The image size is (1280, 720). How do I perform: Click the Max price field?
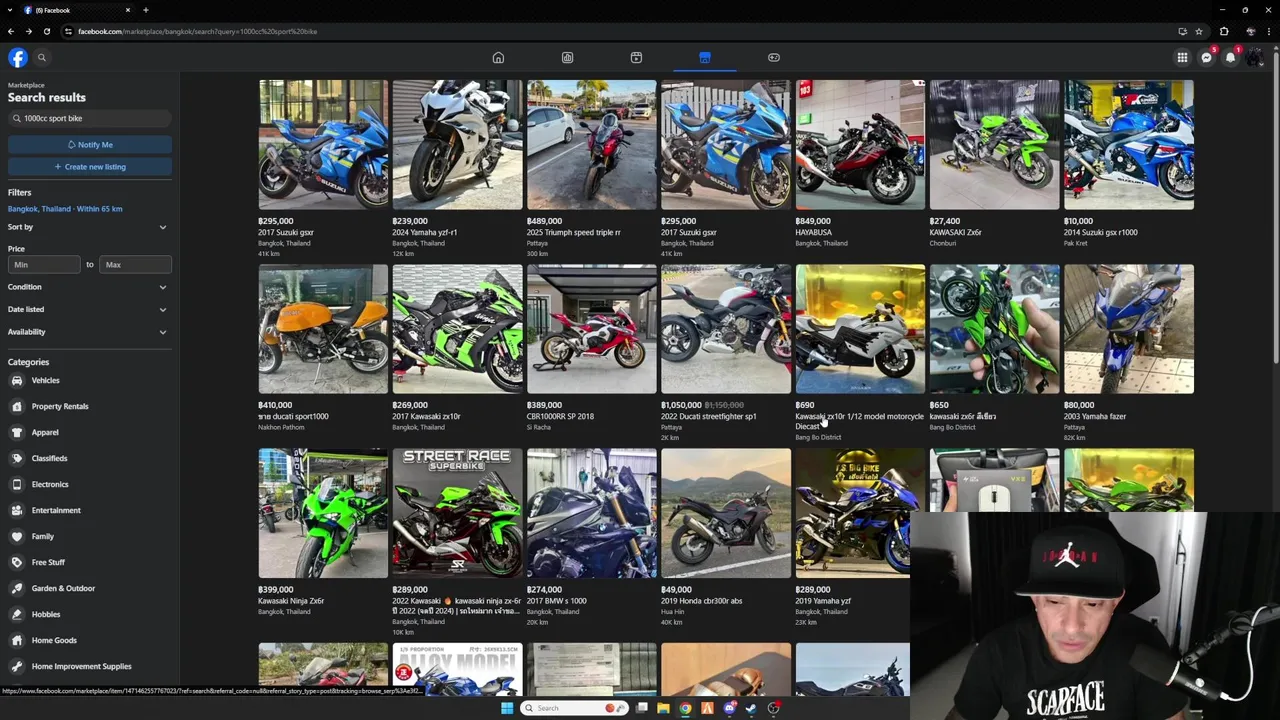click(x=135, y=265)
